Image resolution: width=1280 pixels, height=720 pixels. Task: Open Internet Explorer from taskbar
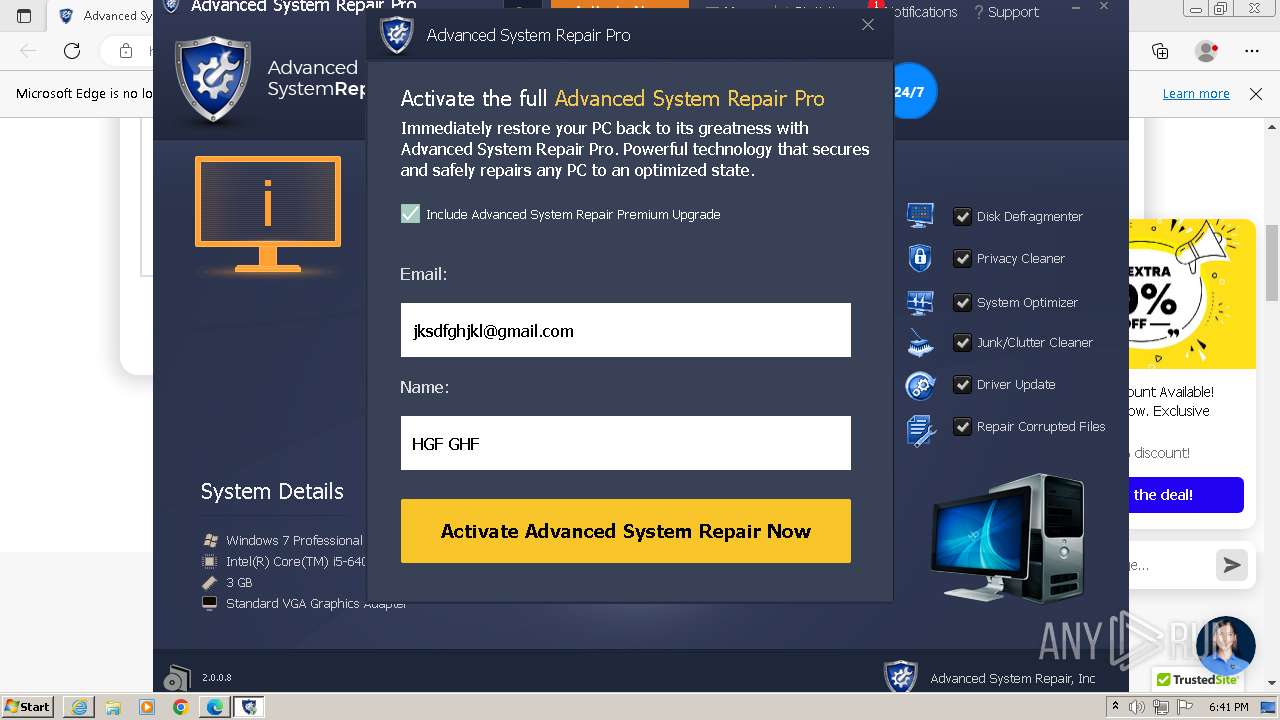pos(79,707)
